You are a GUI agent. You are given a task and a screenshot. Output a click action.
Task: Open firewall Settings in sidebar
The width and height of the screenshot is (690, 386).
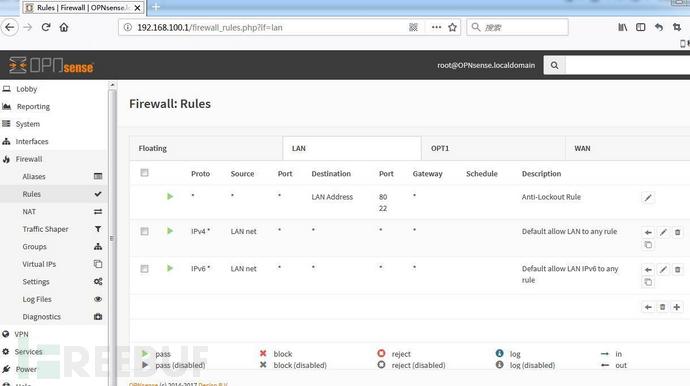point(54,282)
